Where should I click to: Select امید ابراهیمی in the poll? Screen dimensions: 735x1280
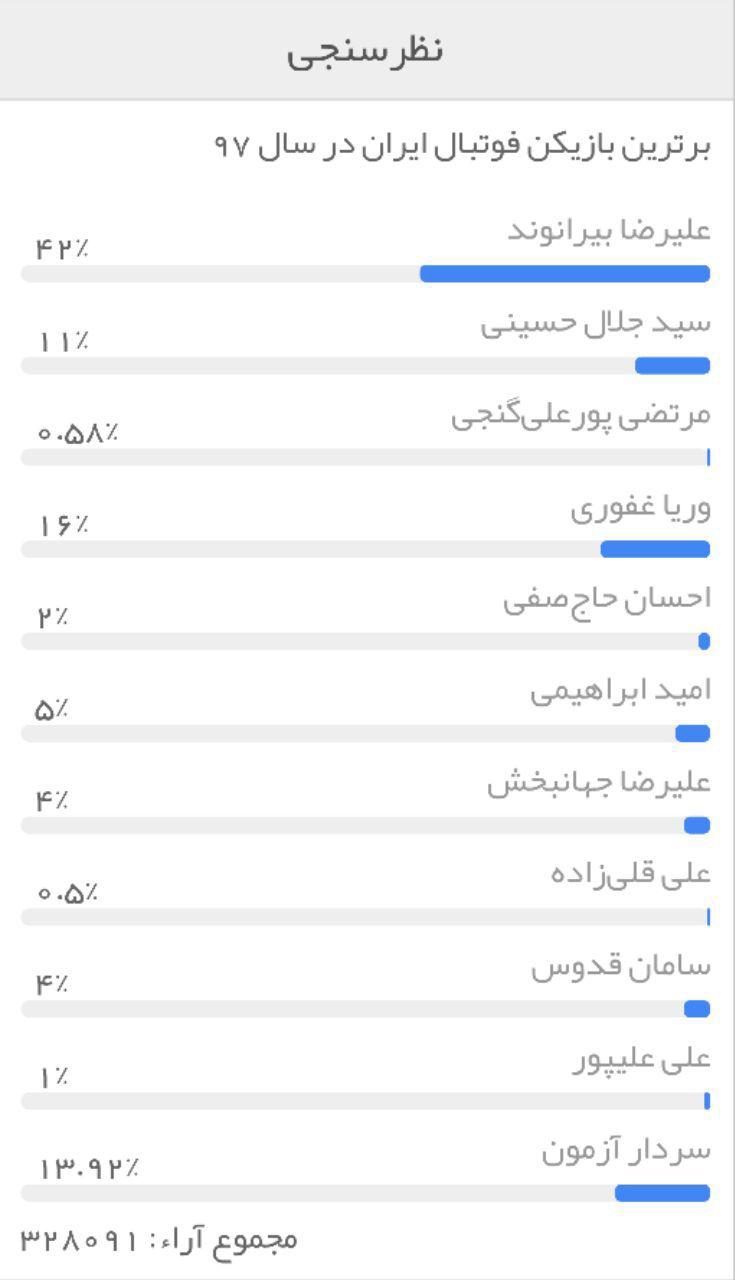pyautogui.click(x=620, y=691)
